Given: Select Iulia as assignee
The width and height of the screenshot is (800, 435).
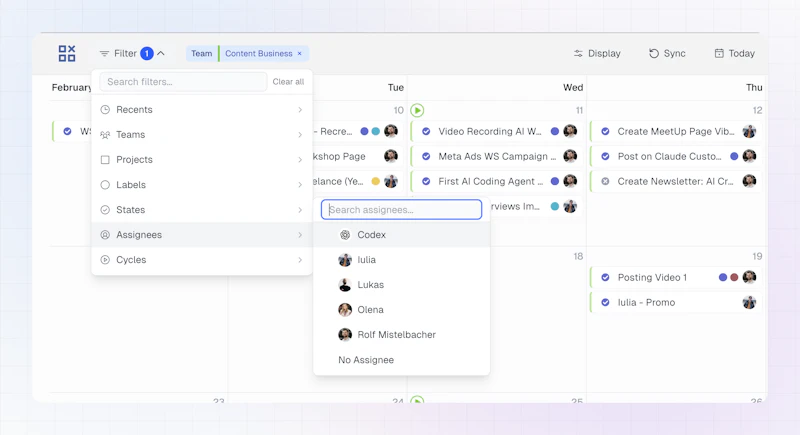Looking at the screenshot, I should tap(402, 260).
